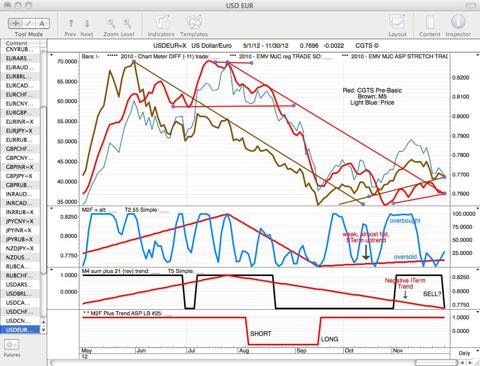Image resolution: width=480 pixels, height=366 pixels.
Task: Select USDARS in the content list
Action: point(20,285)
